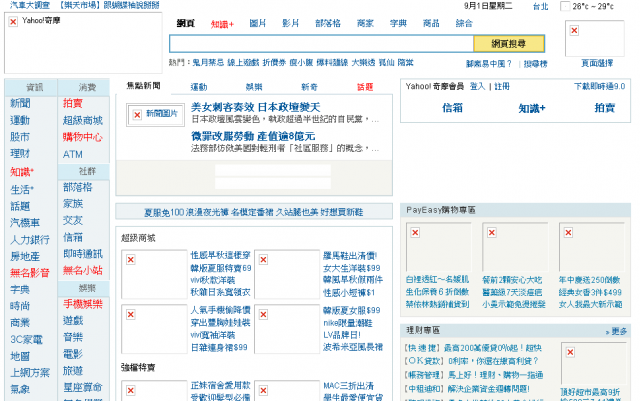Open 汽機車 in the left sidebar

tap(25, 223)
